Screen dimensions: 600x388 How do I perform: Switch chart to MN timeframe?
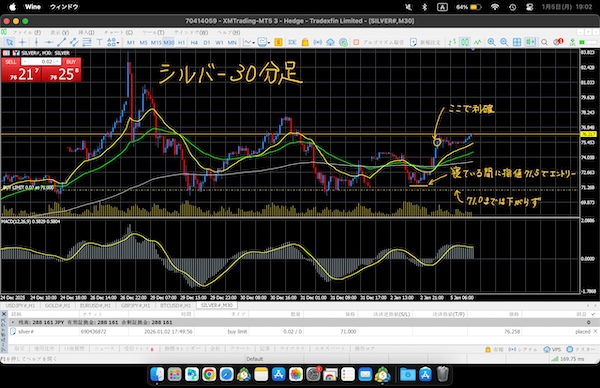tap(232, 42)
